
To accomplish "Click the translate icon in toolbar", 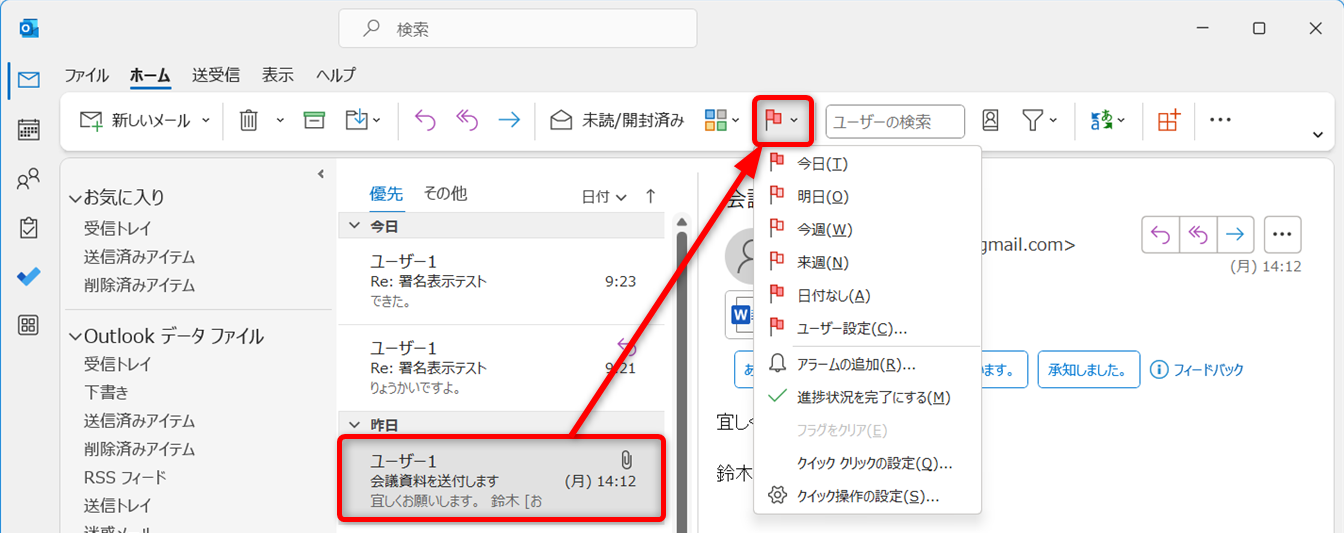I will [x=1101, y=121].
